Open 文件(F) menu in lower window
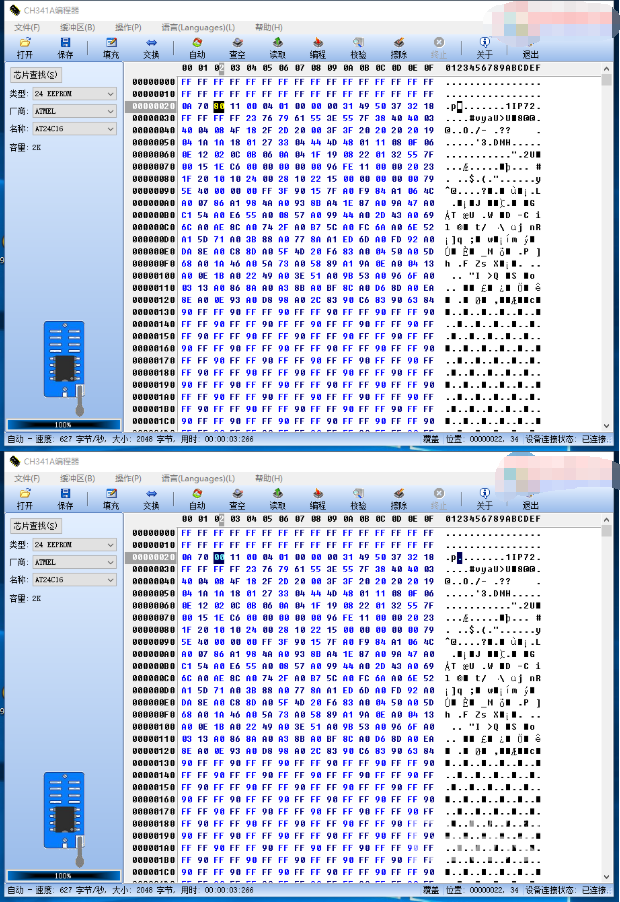 click(x=27, y=478)
